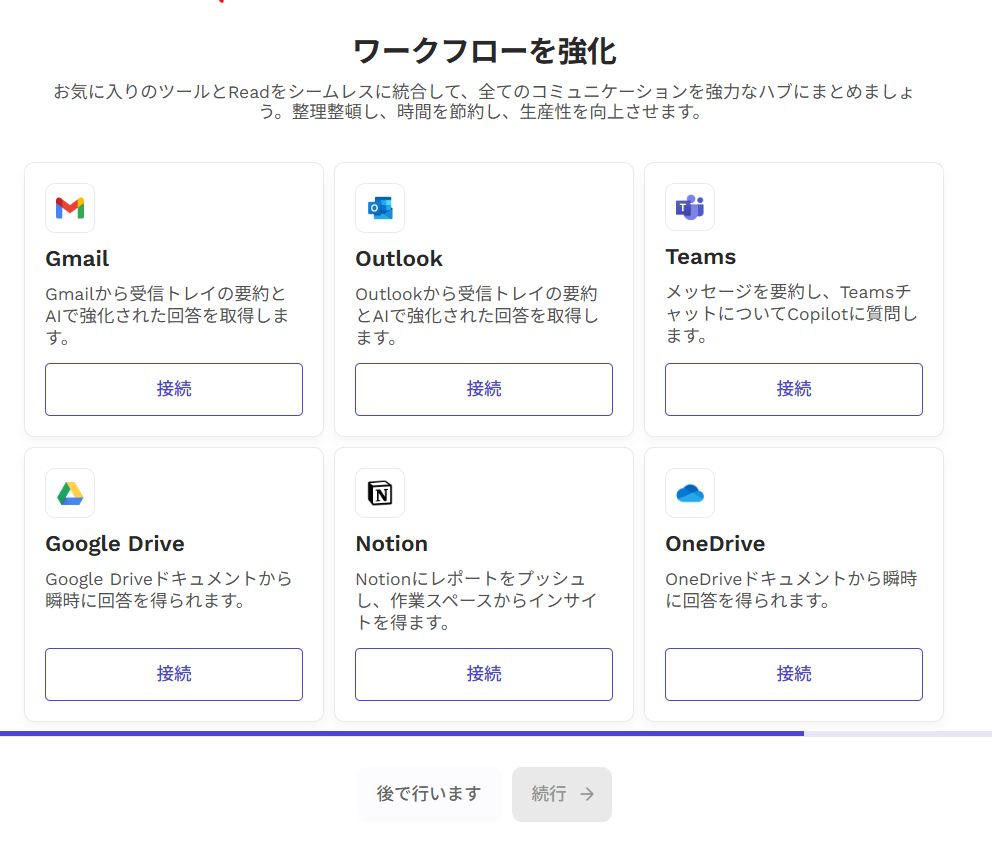992x845 pixels.
Task: Connect Outlook with the 接続 button
Action: tap(483, 388)
